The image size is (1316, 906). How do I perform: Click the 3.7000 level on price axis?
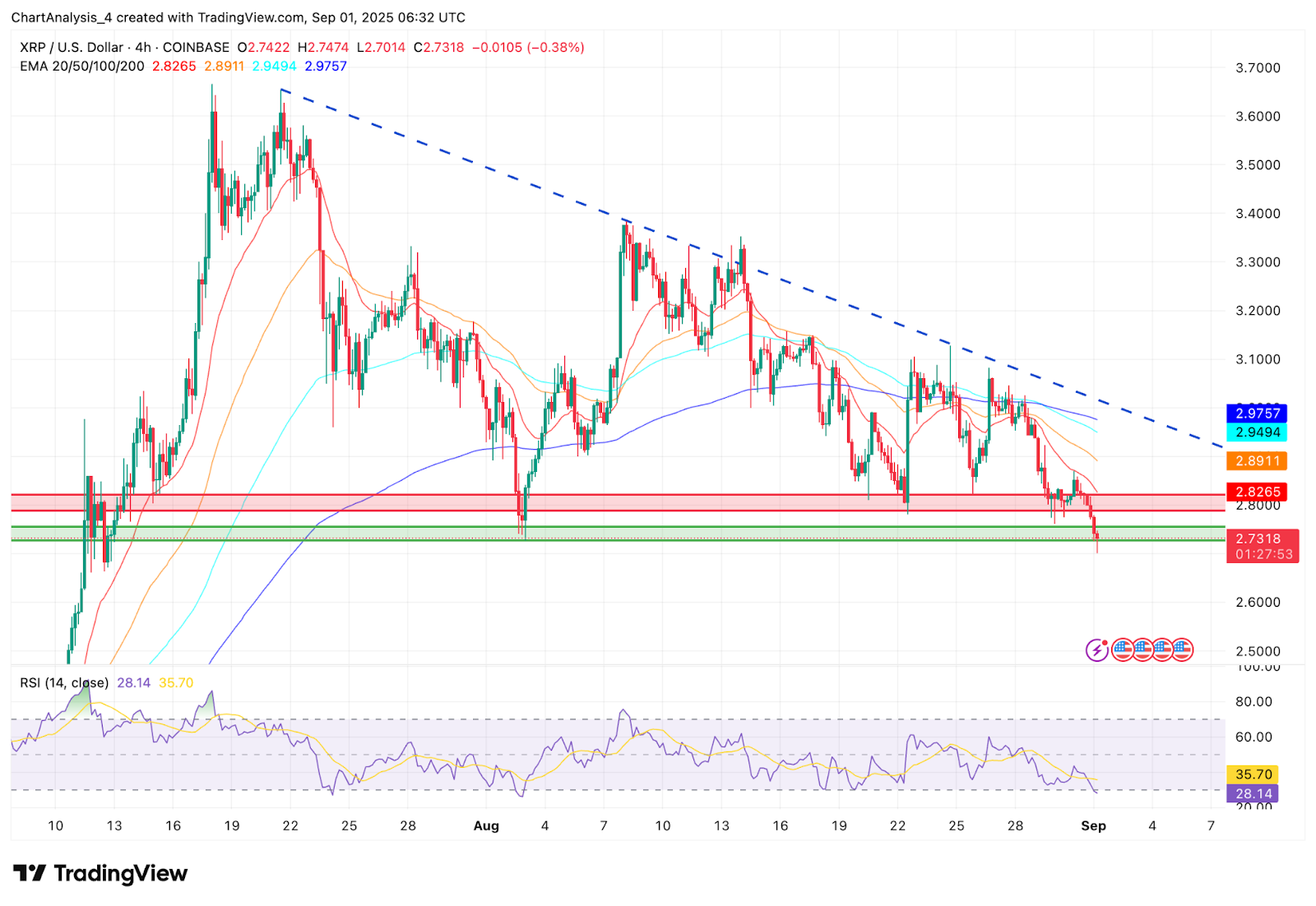(x=1258, y=68)
